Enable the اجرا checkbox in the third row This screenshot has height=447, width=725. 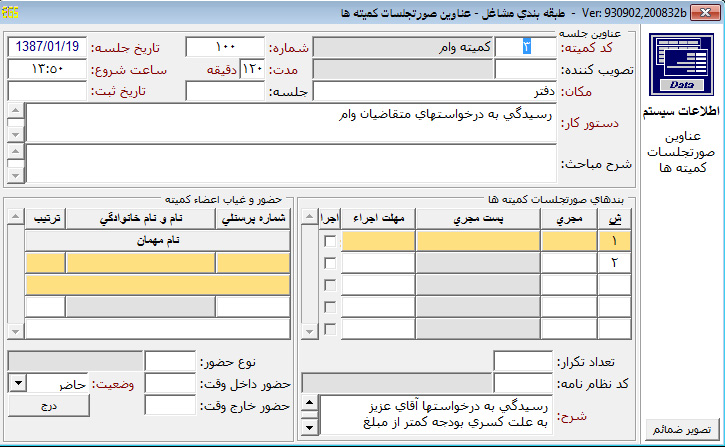(x=330, y=285)
